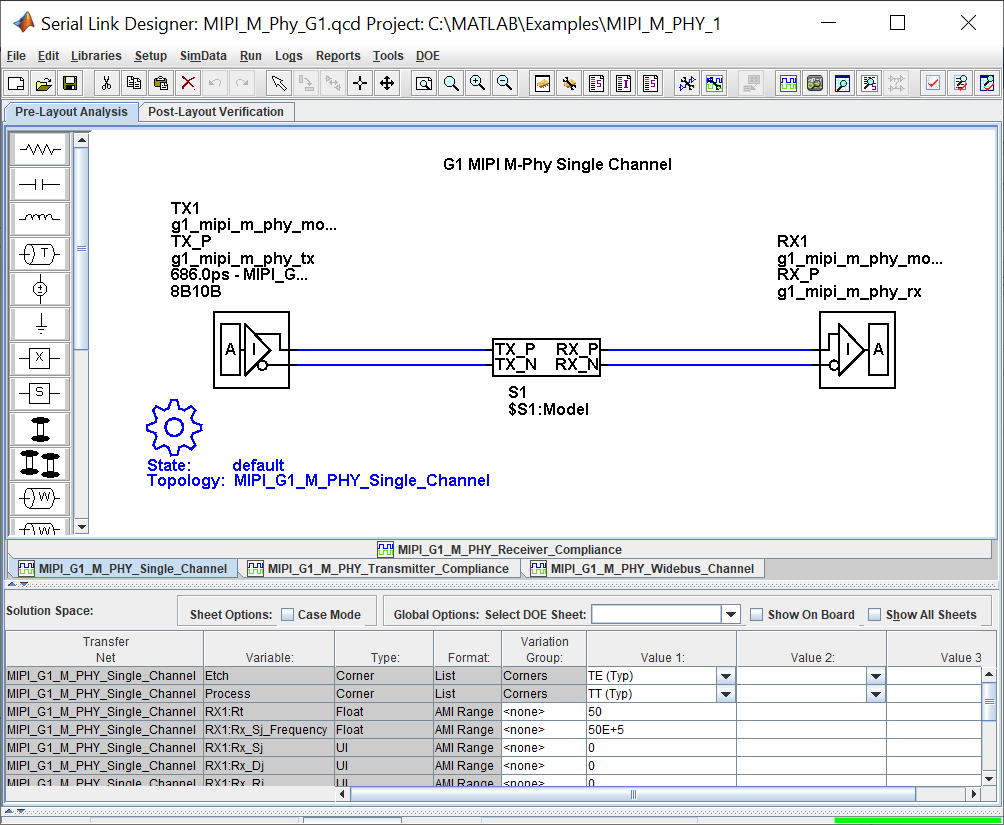
Task: Pick the capacitor from the component palette
Action: pos(40,184)
